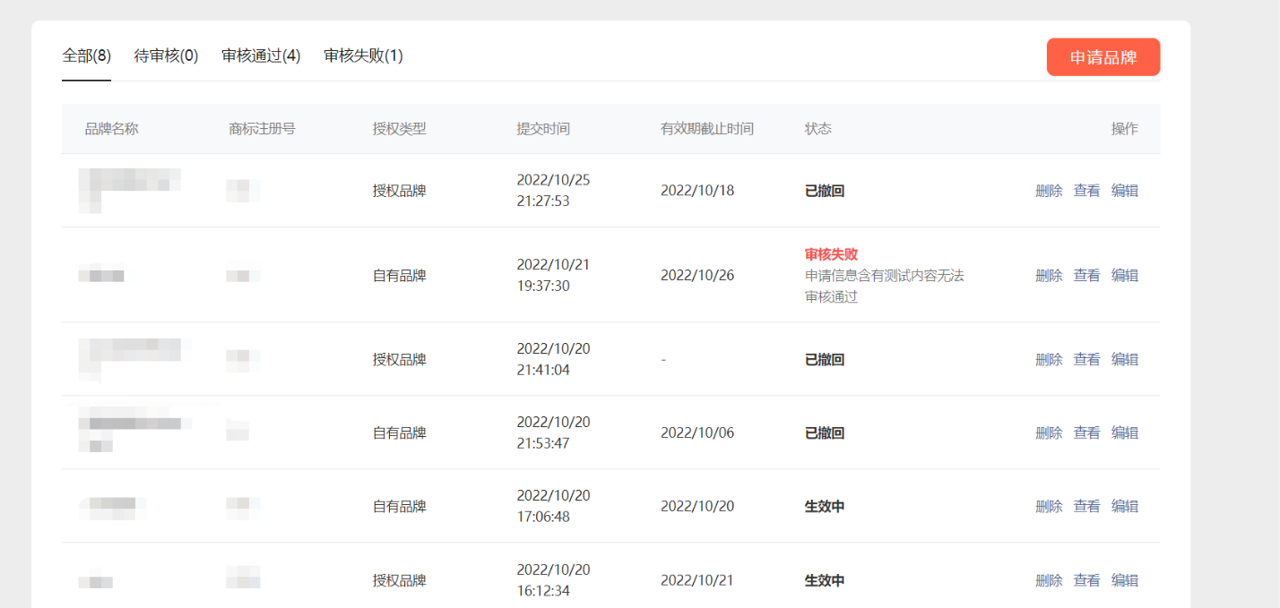Delete the brand submitted 2022/10/20 17:06:48
Screen dimensions: 1280x608
coord(1049,507)
